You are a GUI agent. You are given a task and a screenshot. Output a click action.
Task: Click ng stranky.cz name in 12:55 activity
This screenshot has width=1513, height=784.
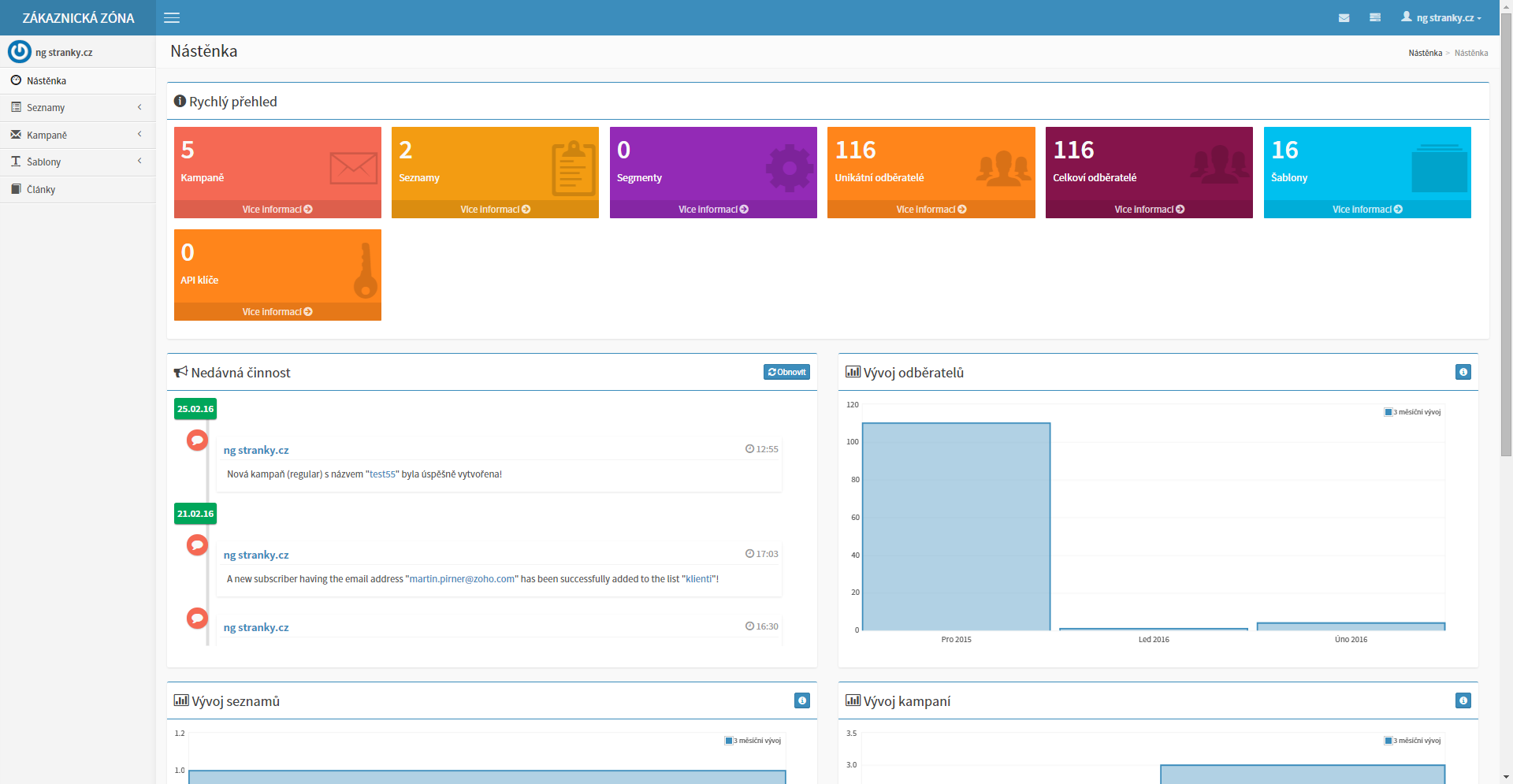[x=256, y=450]
